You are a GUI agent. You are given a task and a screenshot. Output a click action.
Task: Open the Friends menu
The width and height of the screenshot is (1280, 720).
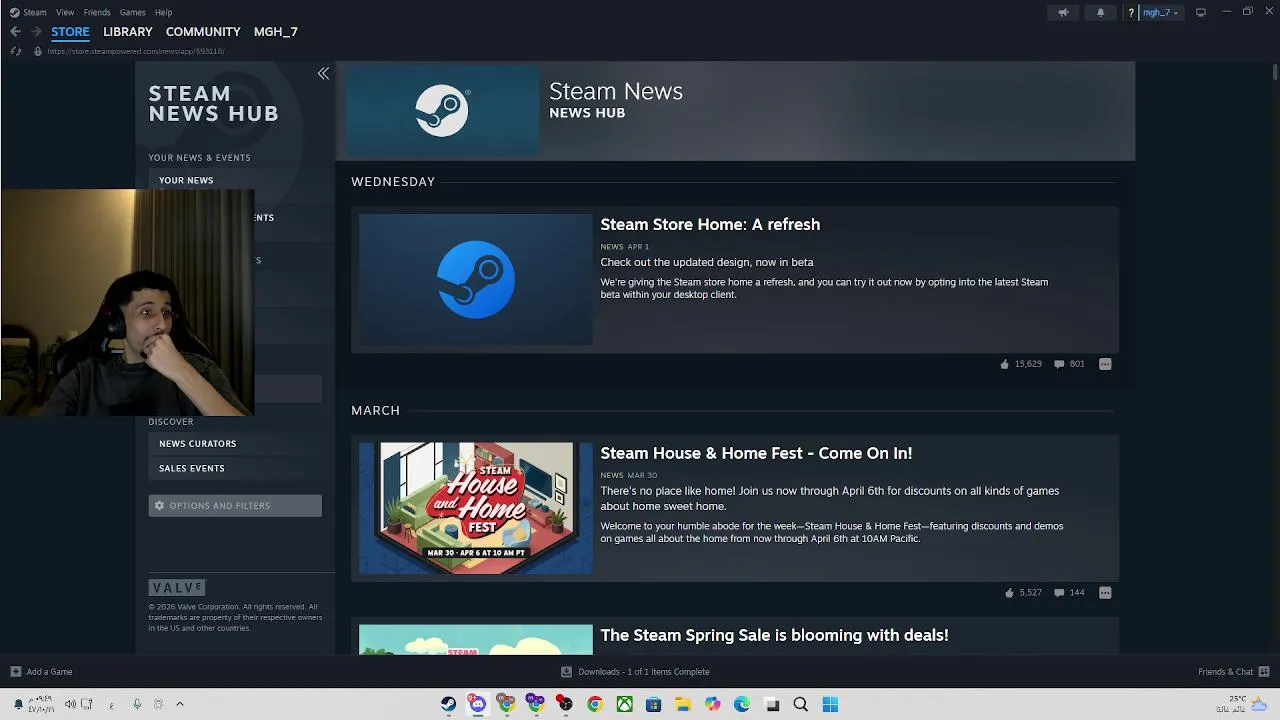97,12
